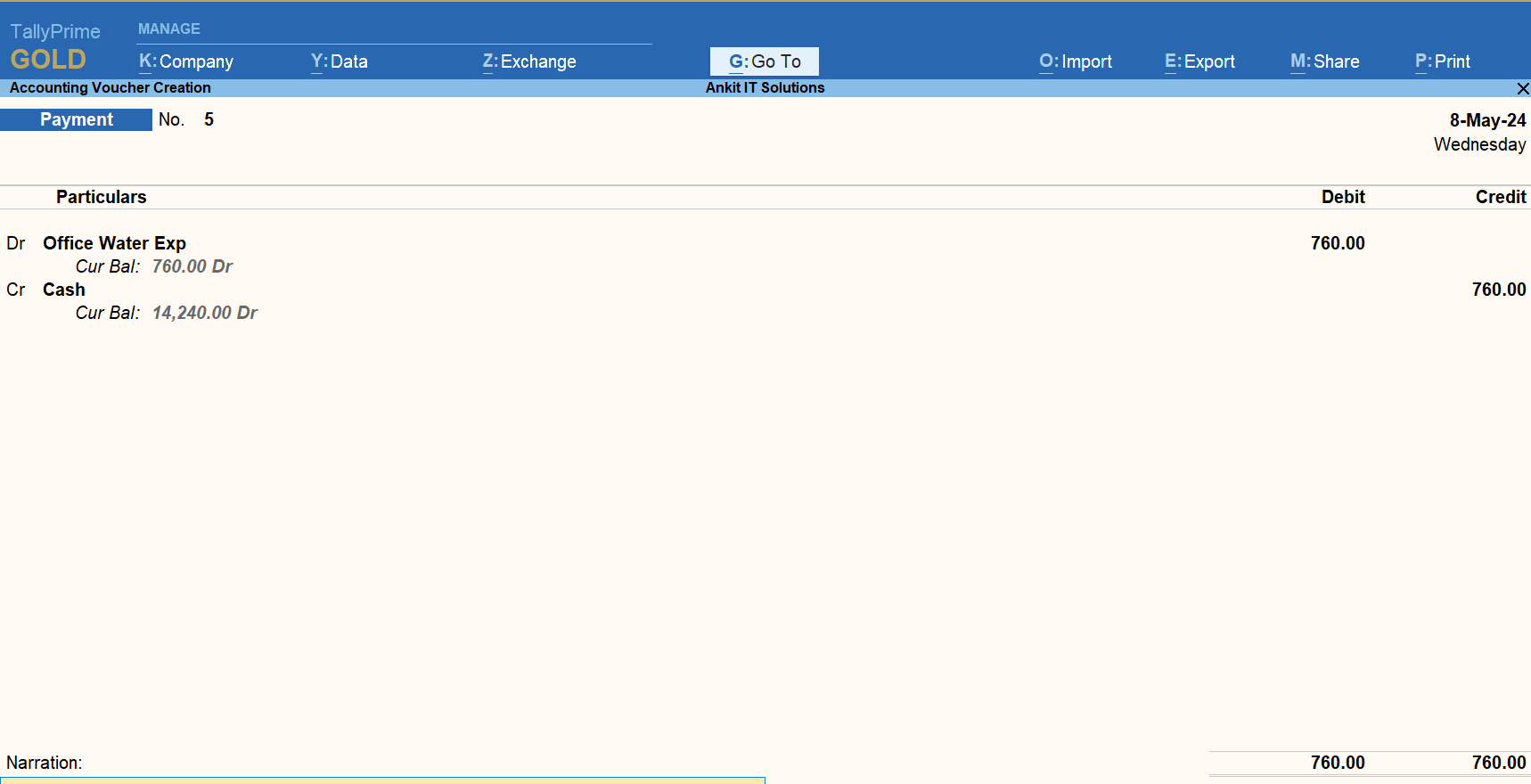Screen dimensions: 1531x784
Task: Select the Office Water Exp ledger entry
Action: [x=114, y=243]
